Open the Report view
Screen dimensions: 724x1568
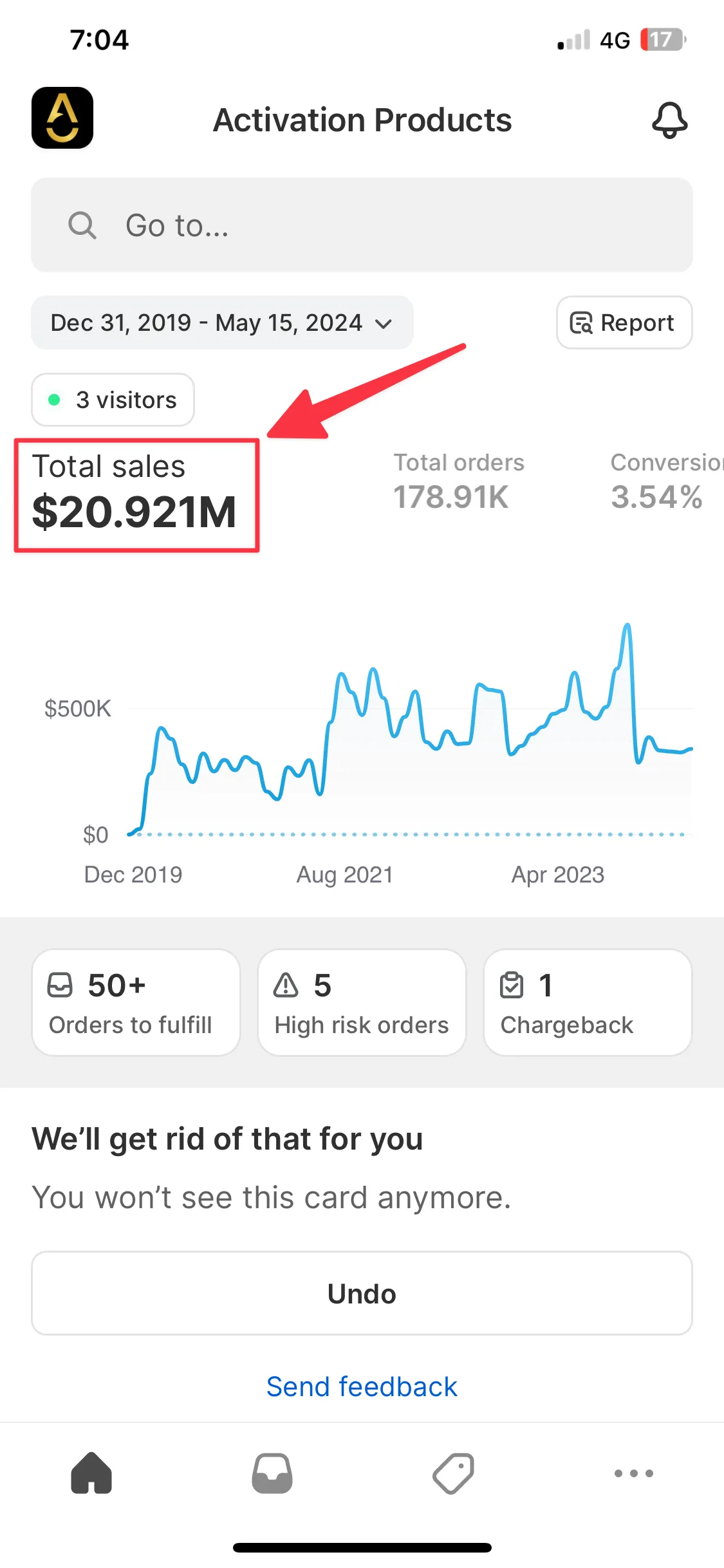coord(624,322)
